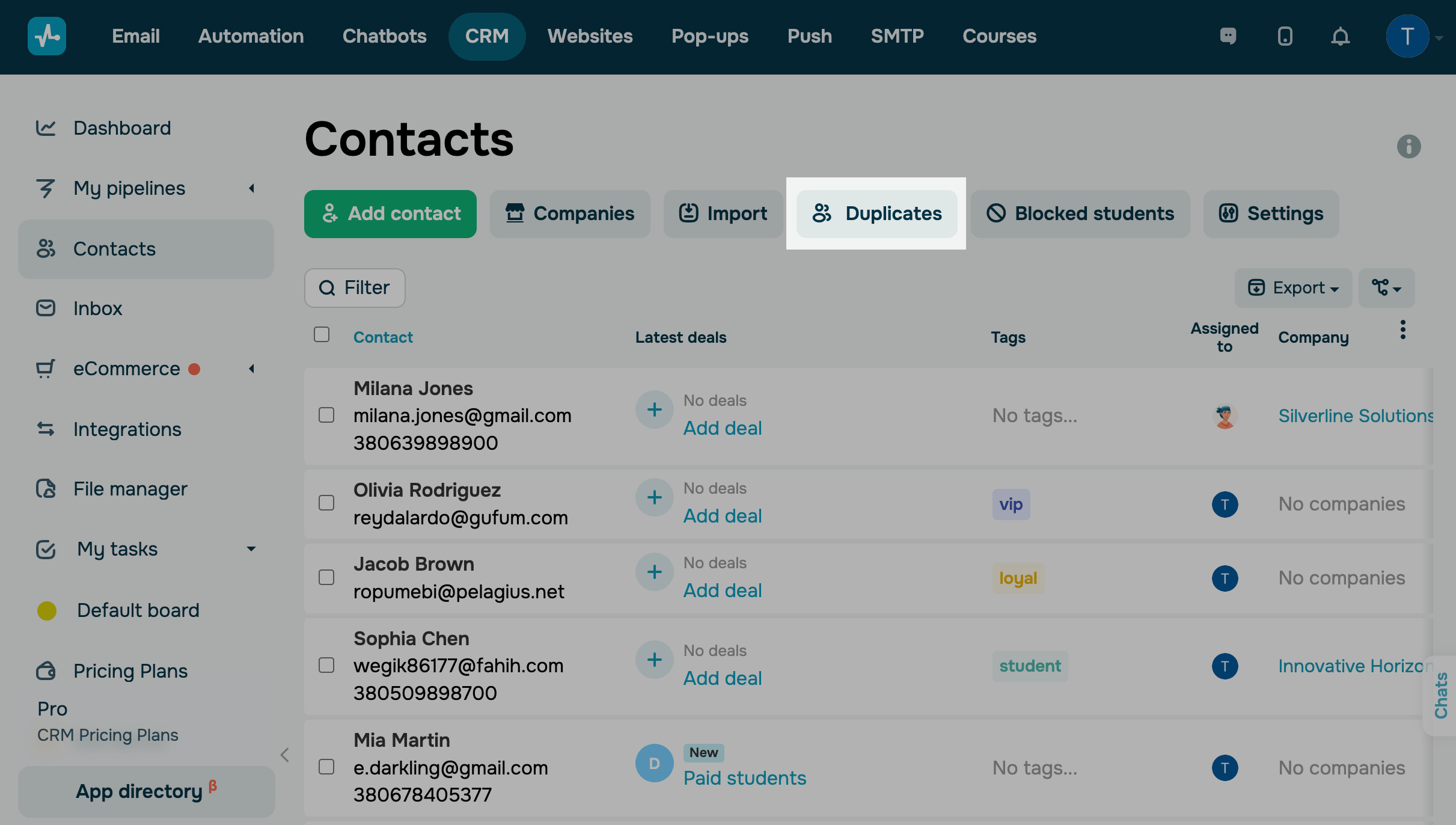Collapse the My pipelines section
The width and height of the screenshot is (1456, 825).
point(252,188)
